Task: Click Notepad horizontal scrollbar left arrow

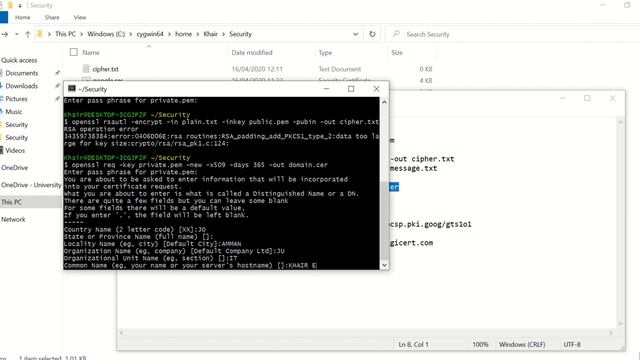Action: point(122,333)
